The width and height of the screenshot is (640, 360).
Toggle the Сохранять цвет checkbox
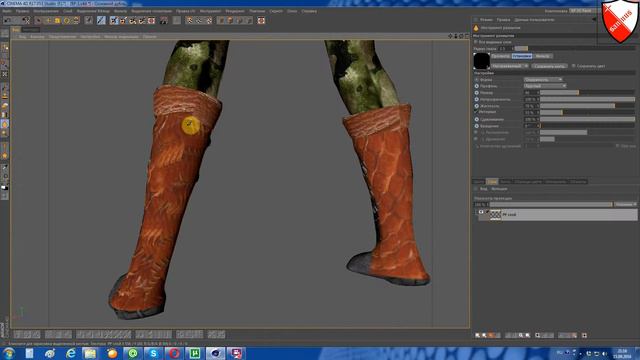pyautogui.click(x=574, y=66)
